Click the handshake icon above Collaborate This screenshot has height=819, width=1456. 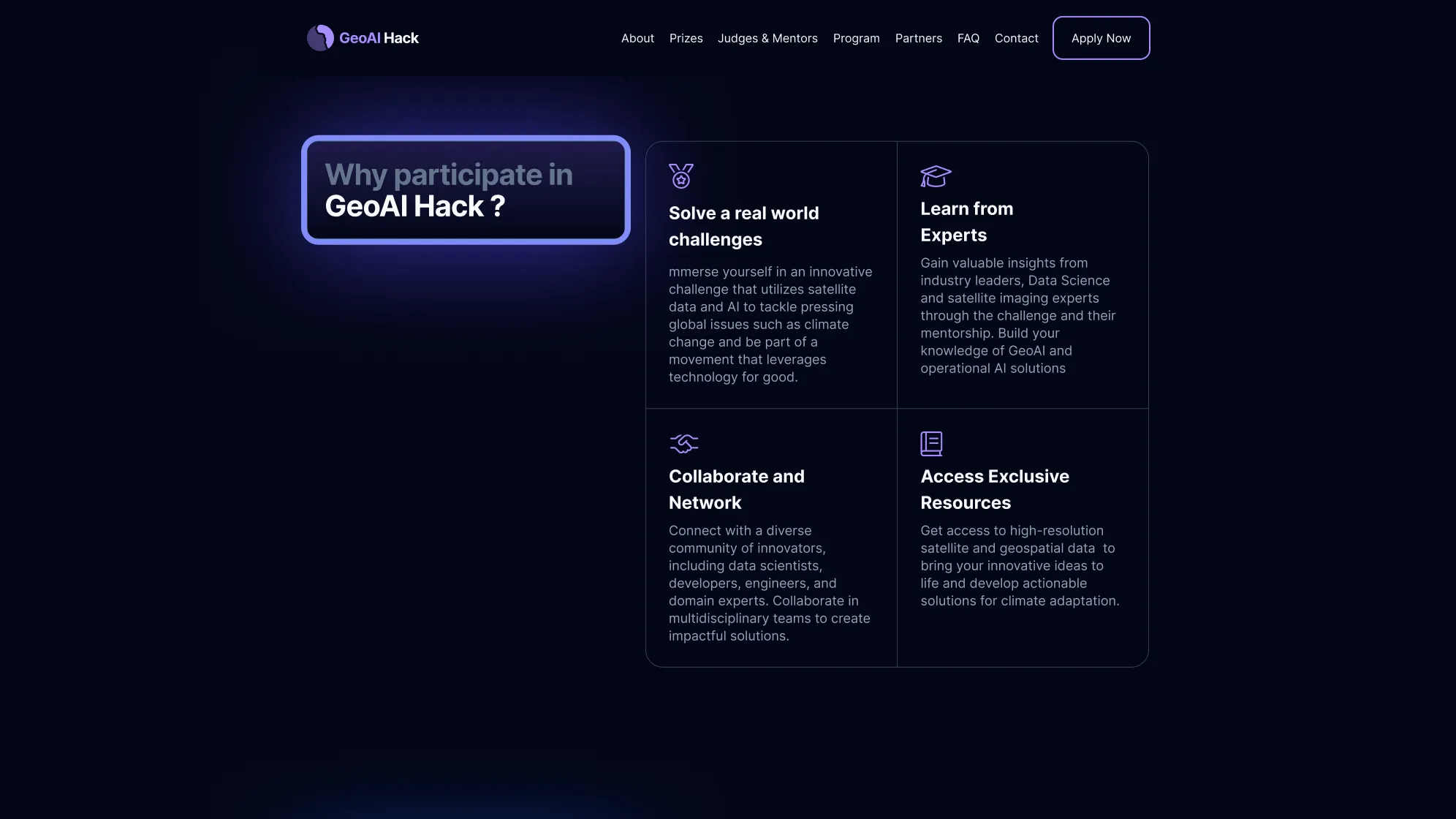[683, 443]
